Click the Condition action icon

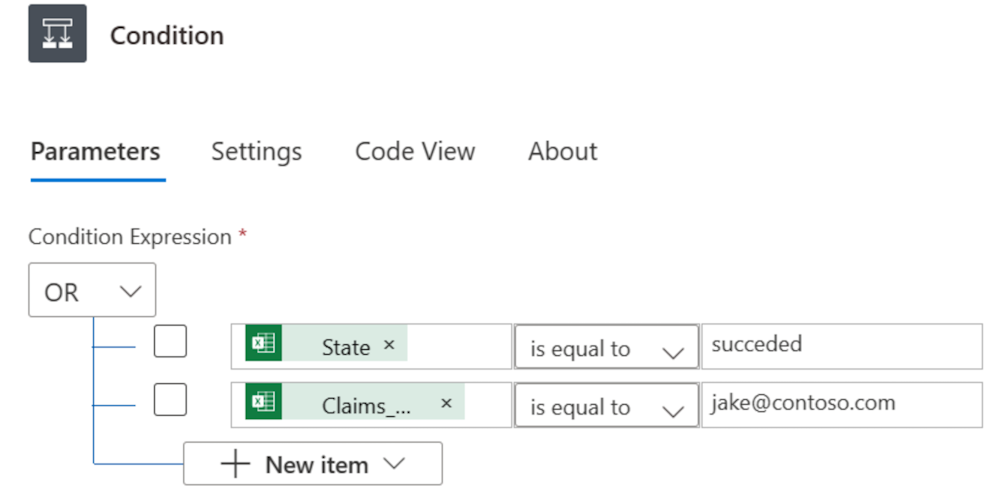point(57,34)
